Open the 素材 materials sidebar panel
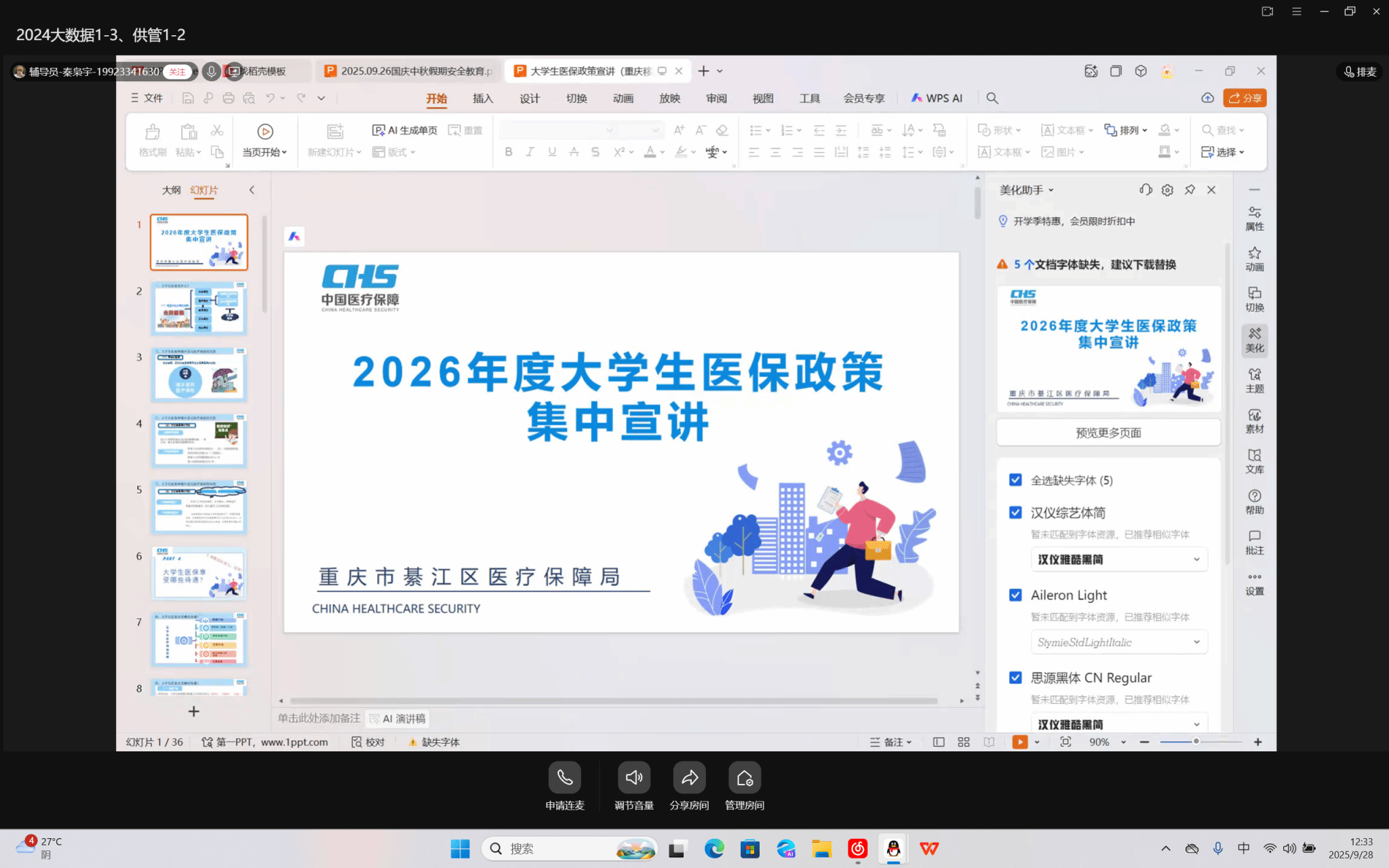 point(1254,420)
